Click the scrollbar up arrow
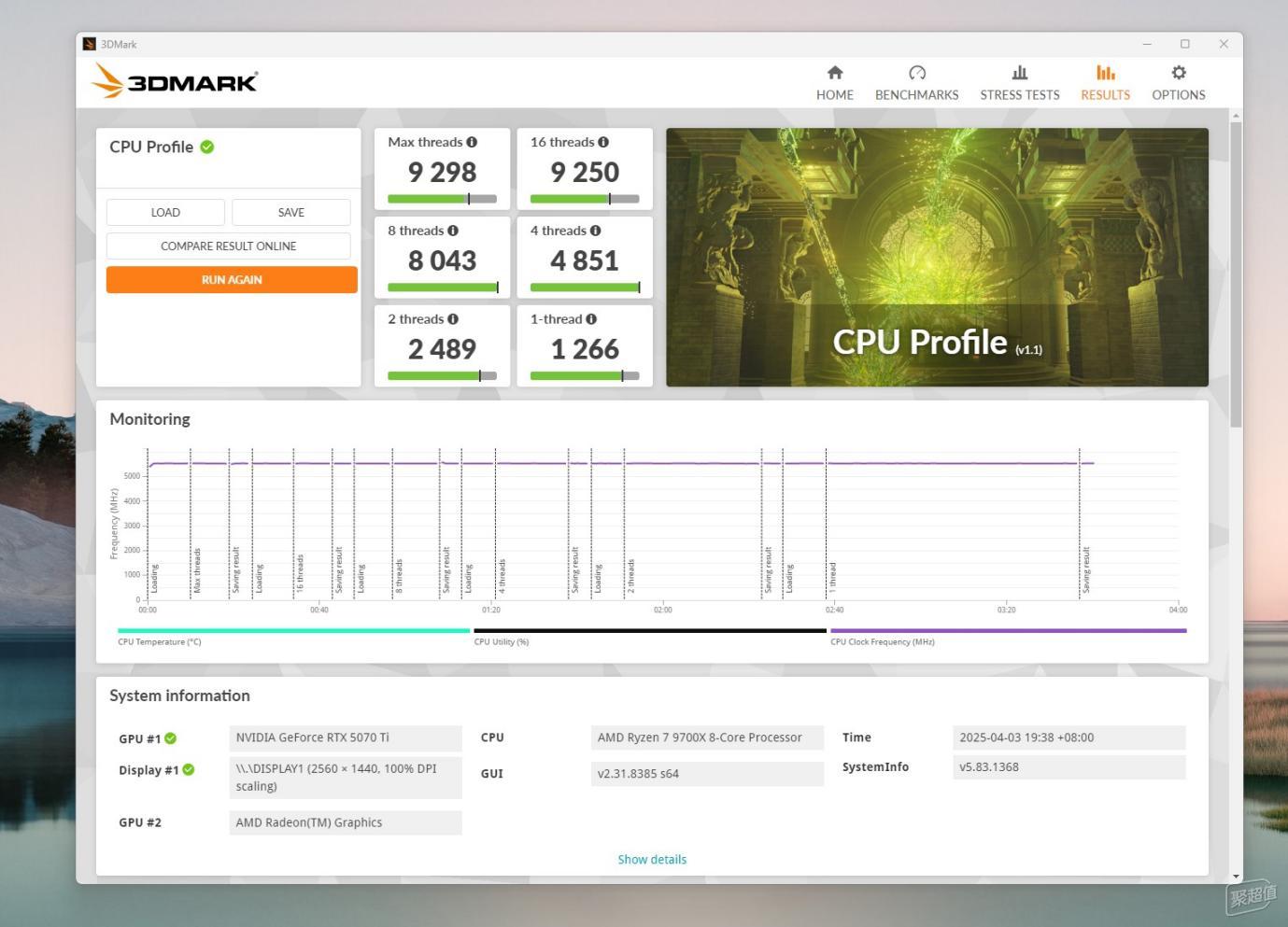 coord(1236,116)
